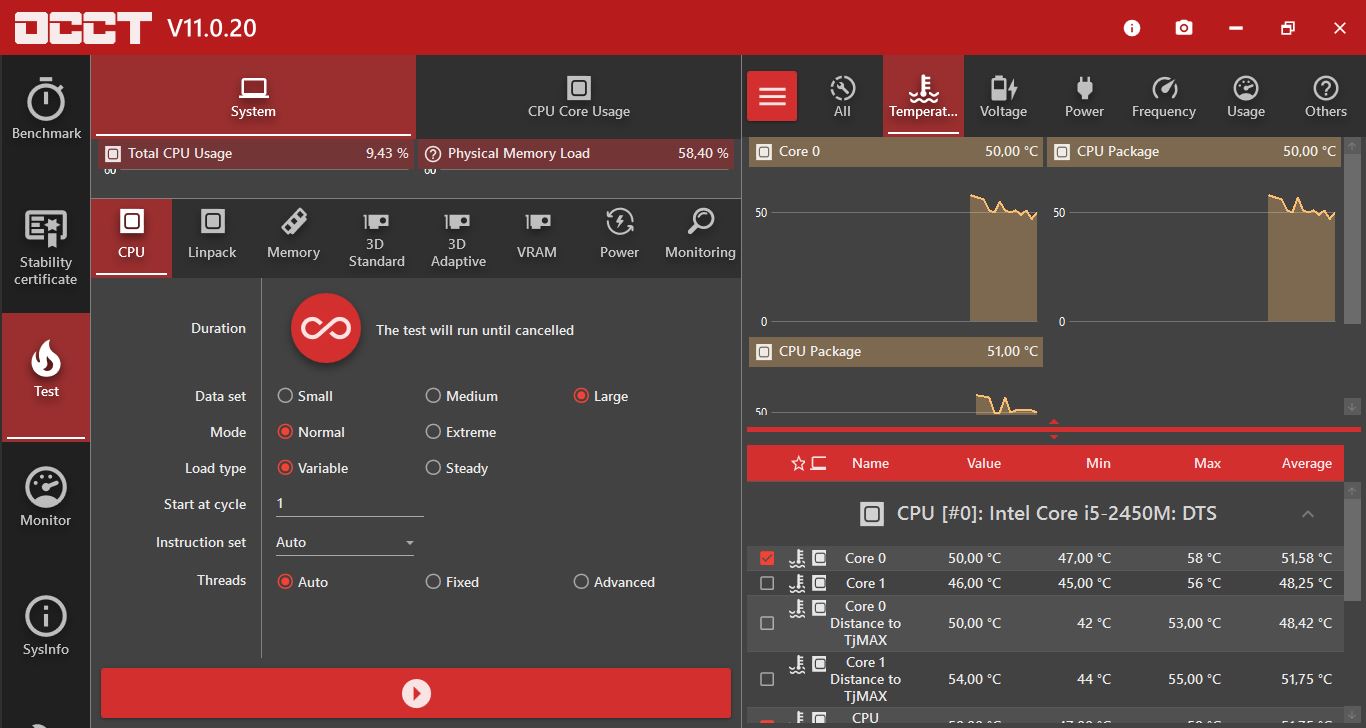The width and height of the screenshot is (1366, 728).
Task: Sort by the Max column header
Action: (x=1207, y=463)
